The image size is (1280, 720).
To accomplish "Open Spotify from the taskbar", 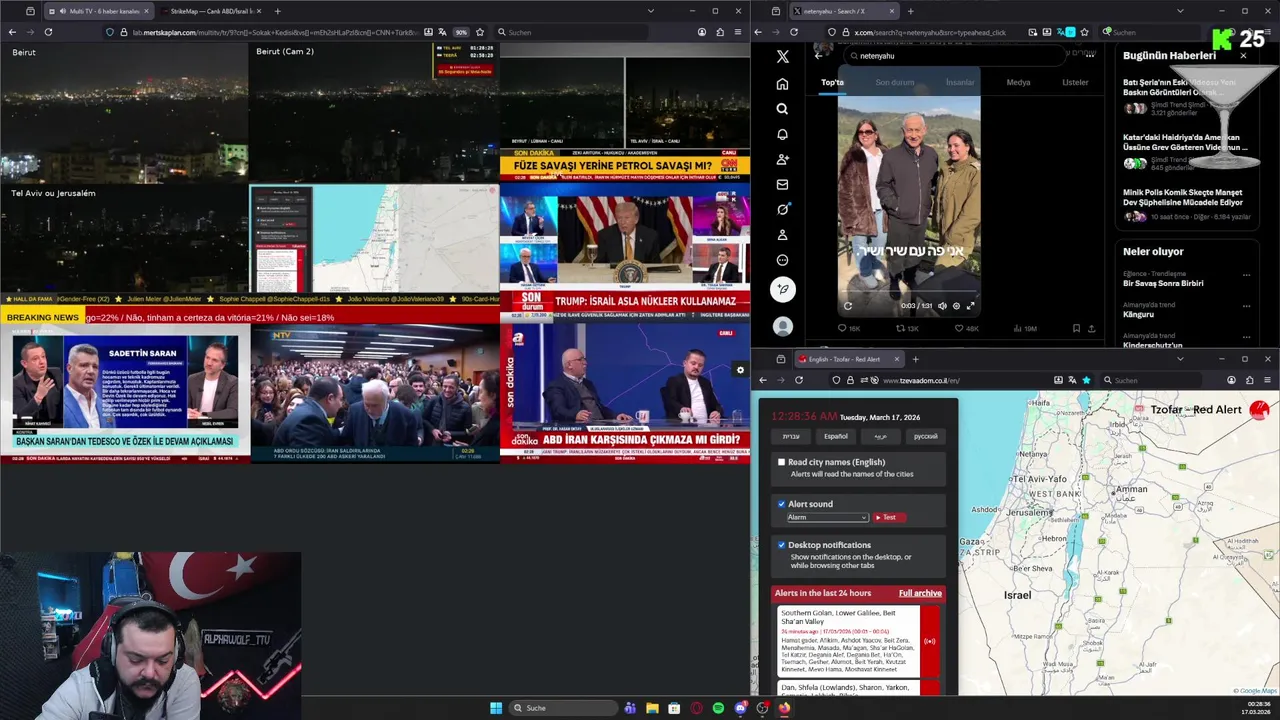I will (x=718, y=708).
